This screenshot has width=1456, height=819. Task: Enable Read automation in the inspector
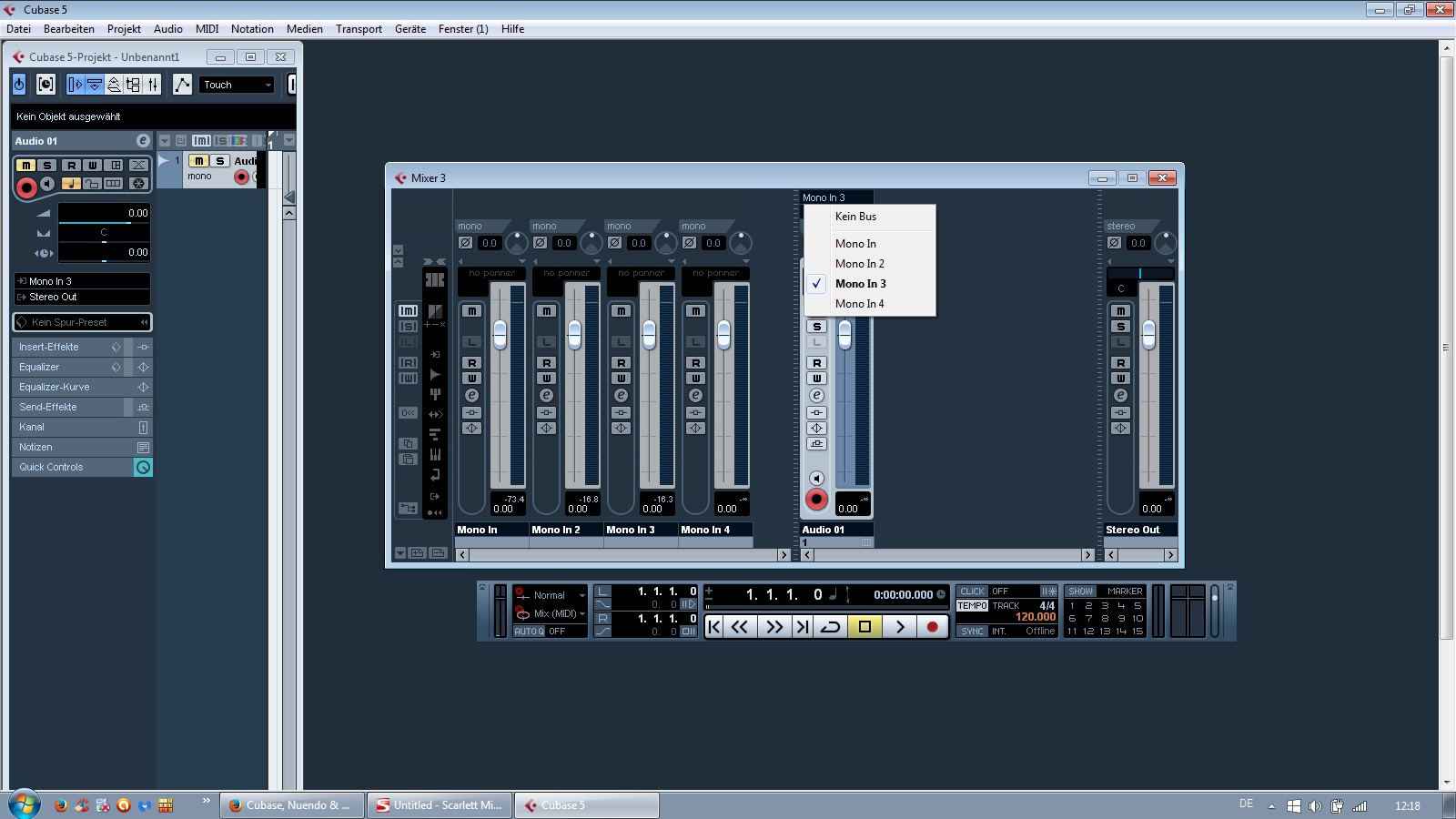pyautogui.click(x=71, y=166)
